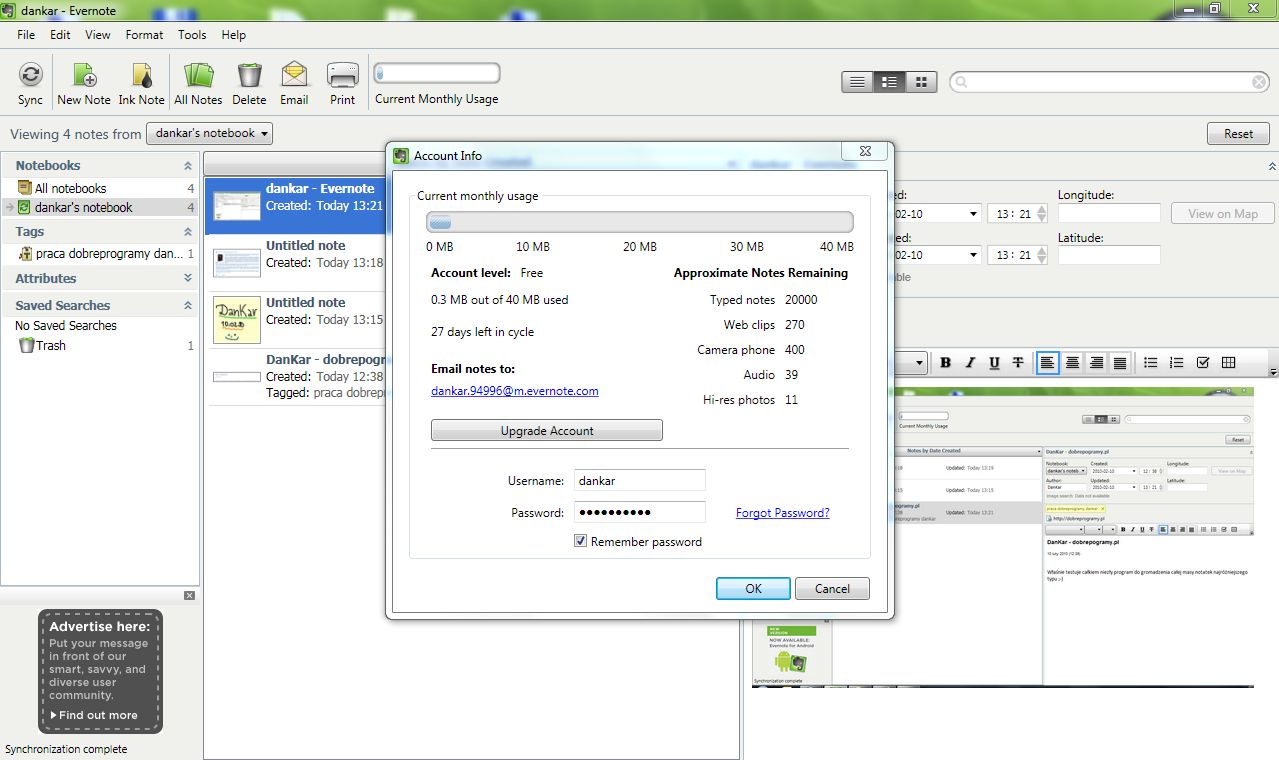Toggle Remember password checkbox

click(580, 541)
